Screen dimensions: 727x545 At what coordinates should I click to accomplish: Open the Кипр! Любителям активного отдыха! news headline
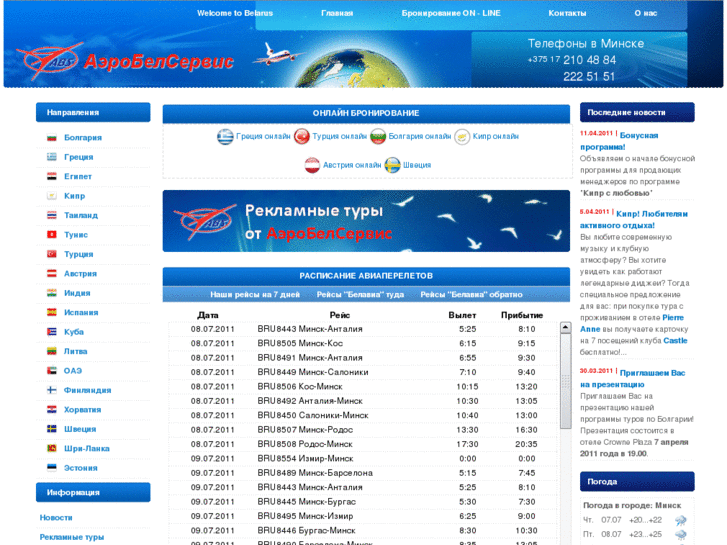tap(634, 220)
